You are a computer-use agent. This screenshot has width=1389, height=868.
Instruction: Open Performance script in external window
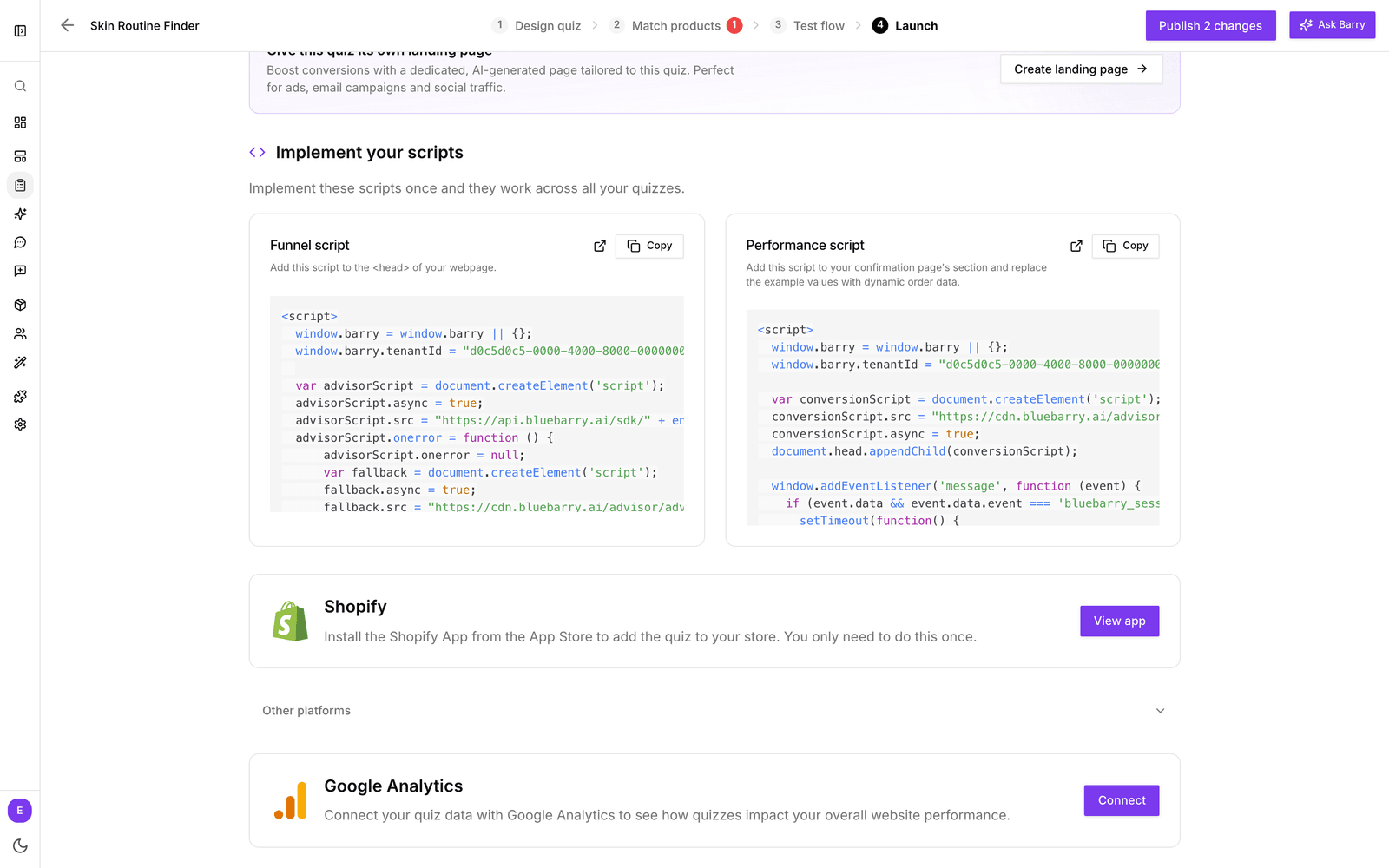click(1076, 247)
